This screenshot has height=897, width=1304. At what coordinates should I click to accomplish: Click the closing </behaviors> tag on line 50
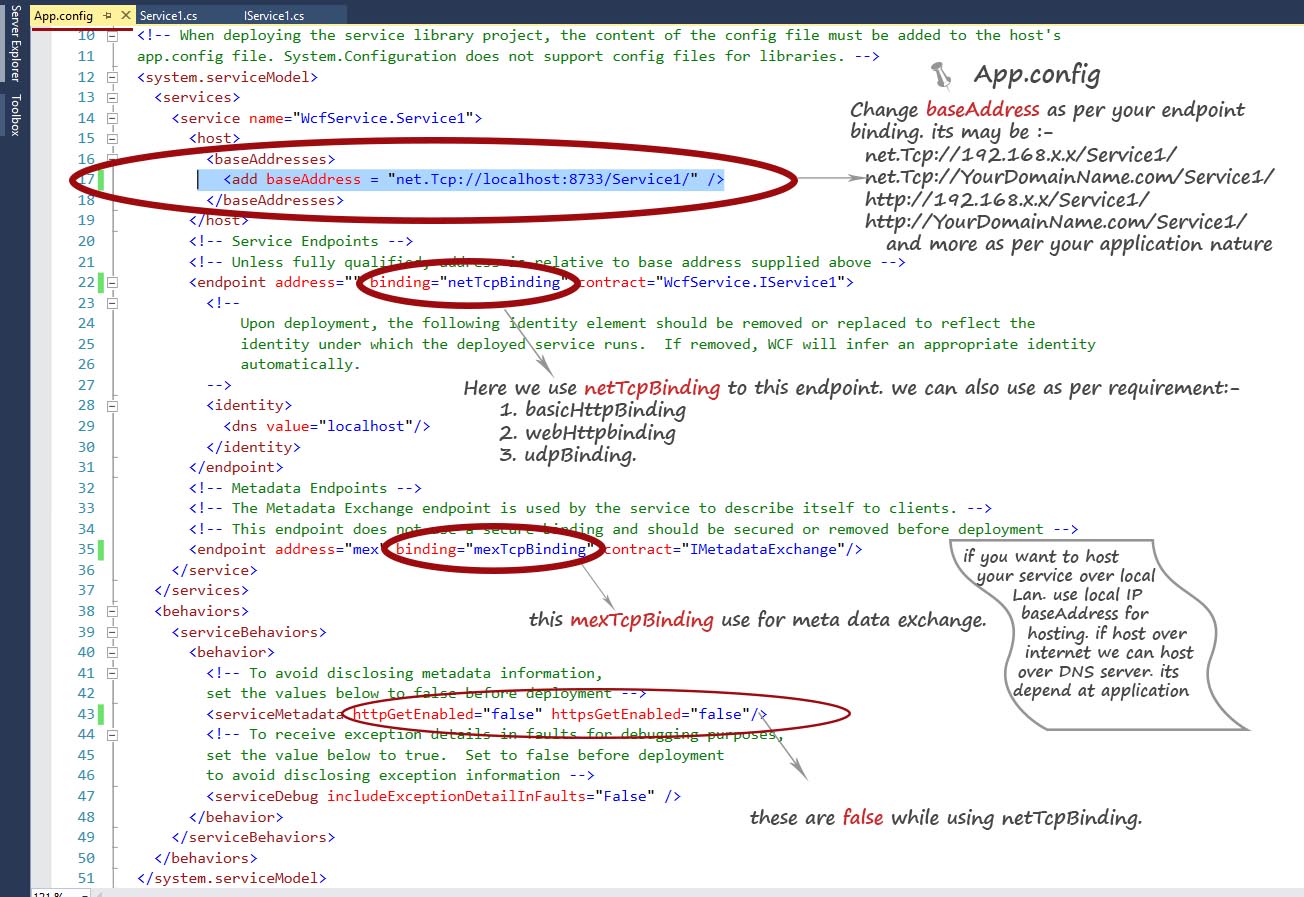coord(206,858)
